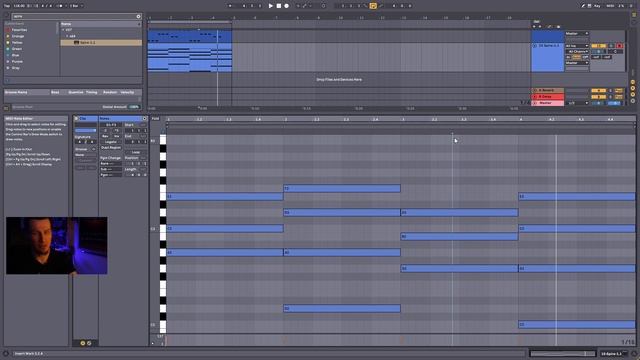Select the A Reverb return track
Viewport: 640px width, 360px height.
(x=548, y=90)
